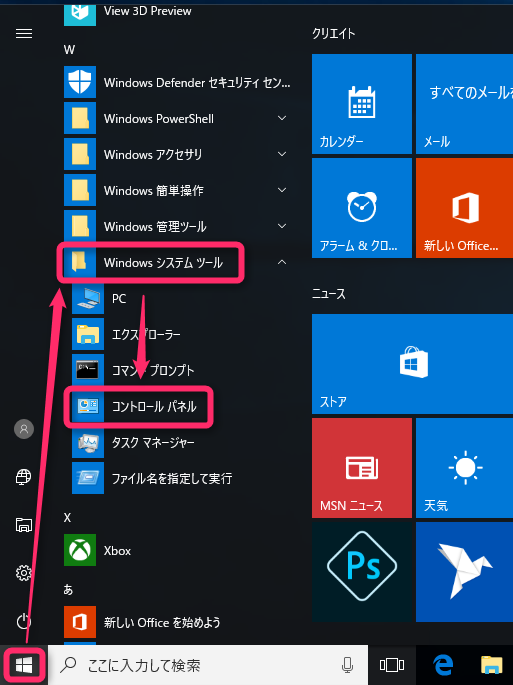The width and height of the screenshot is (513, 685).
Task: Open the アラーム & クロック tile
Action: pyautogui.click(x=362, y=208)
